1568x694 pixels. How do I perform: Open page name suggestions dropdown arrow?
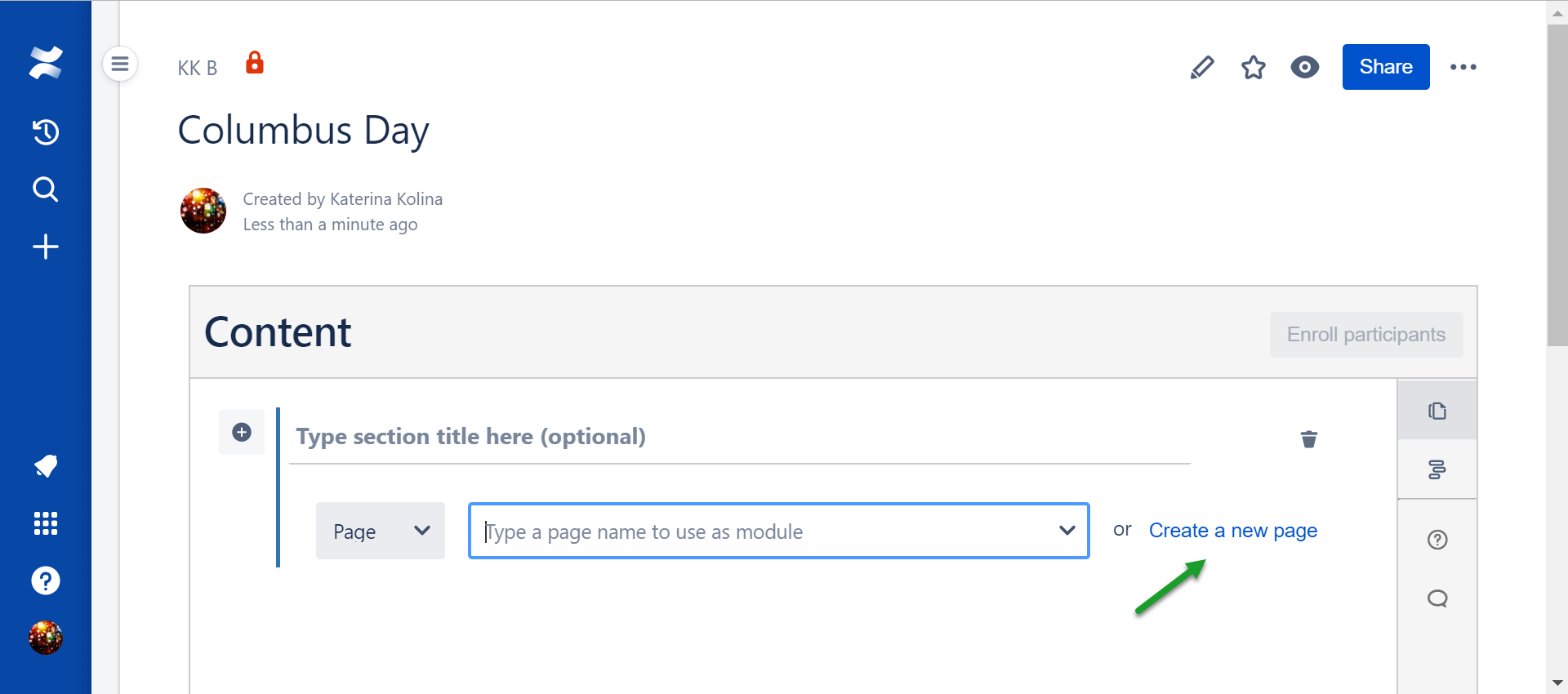click(x=1067, y=531)
